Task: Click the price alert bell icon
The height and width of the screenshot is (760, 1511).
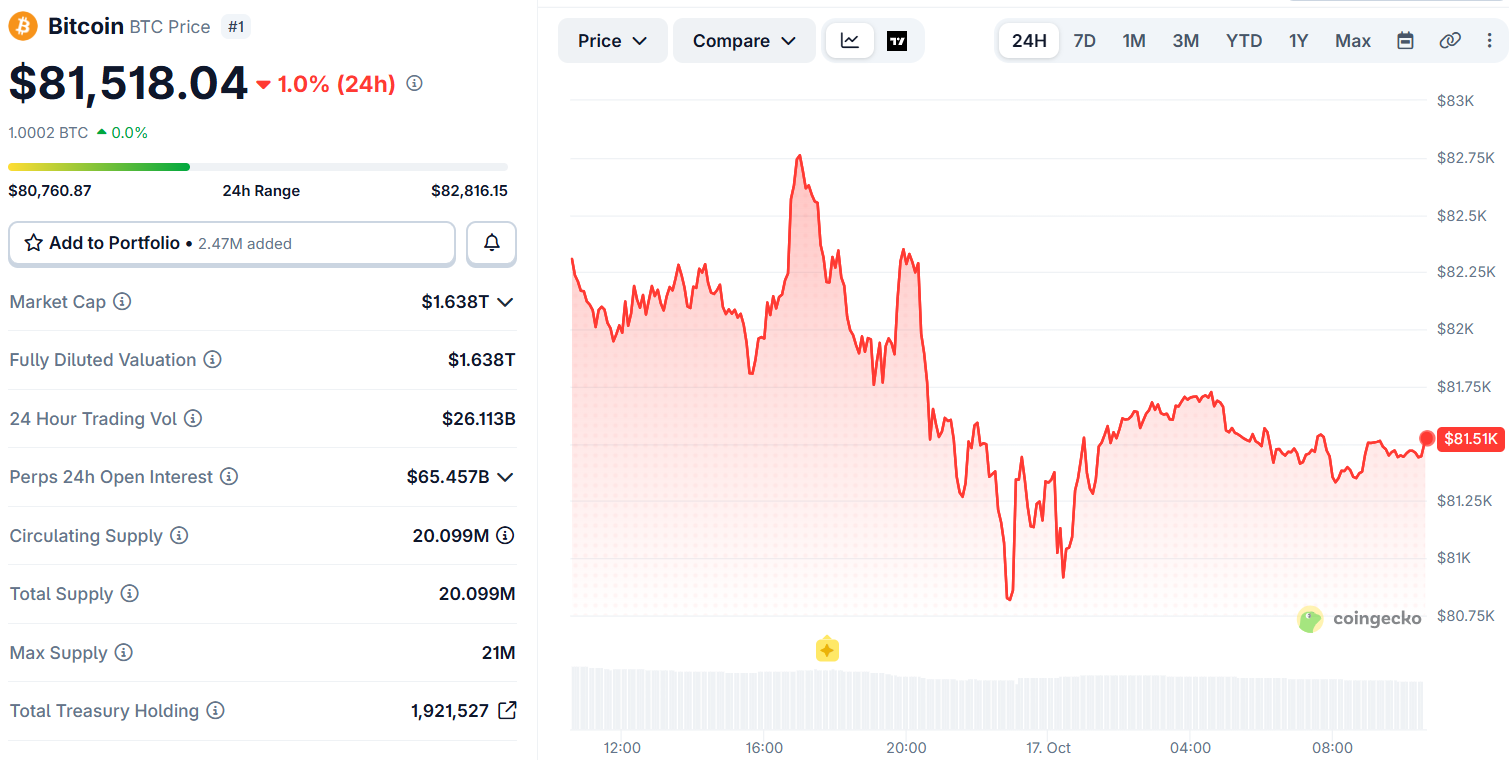Action: (492, 243)
